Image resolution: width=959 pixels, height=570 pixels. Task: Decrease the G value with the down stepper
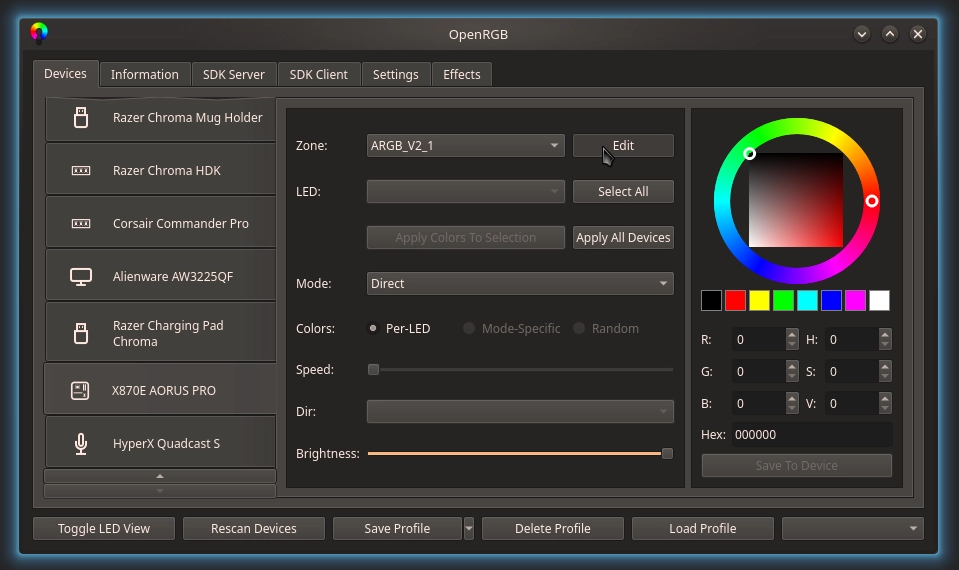792,377
